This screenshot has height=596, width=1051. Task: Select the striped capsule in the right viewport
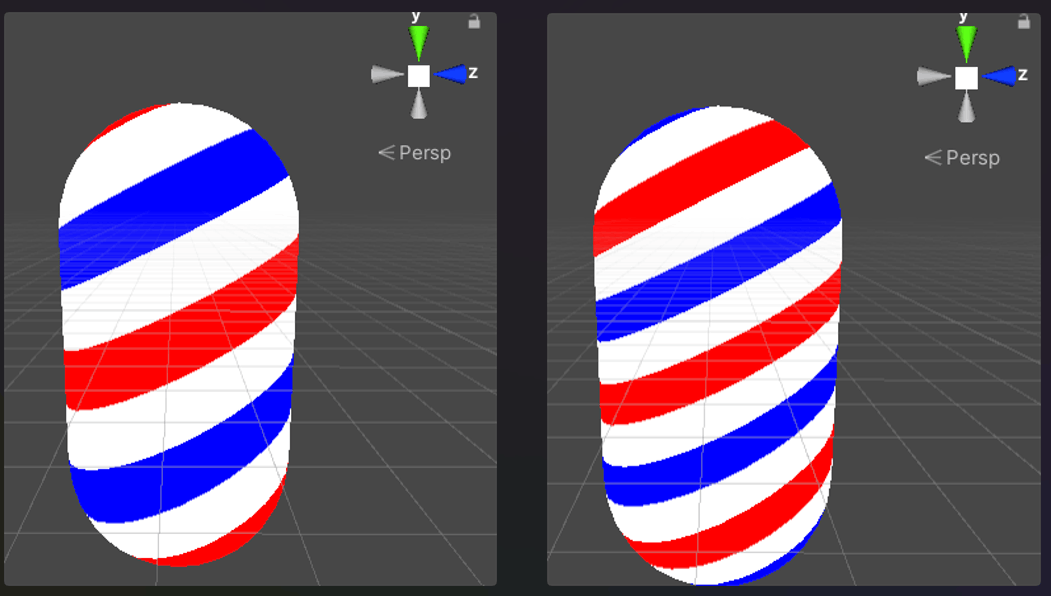pyautogui.click(x=718, y=345)
